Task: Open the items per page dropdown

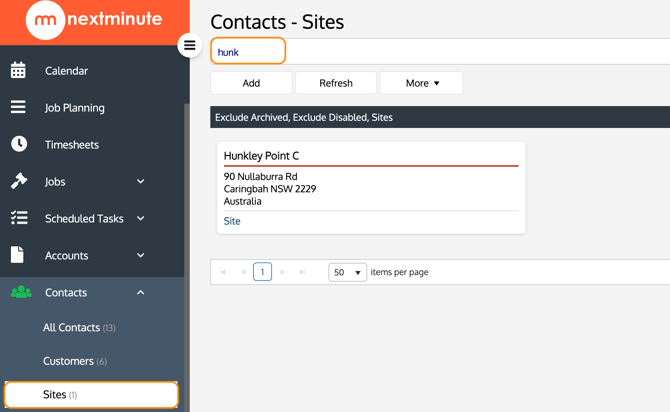Action: [347, 272]
